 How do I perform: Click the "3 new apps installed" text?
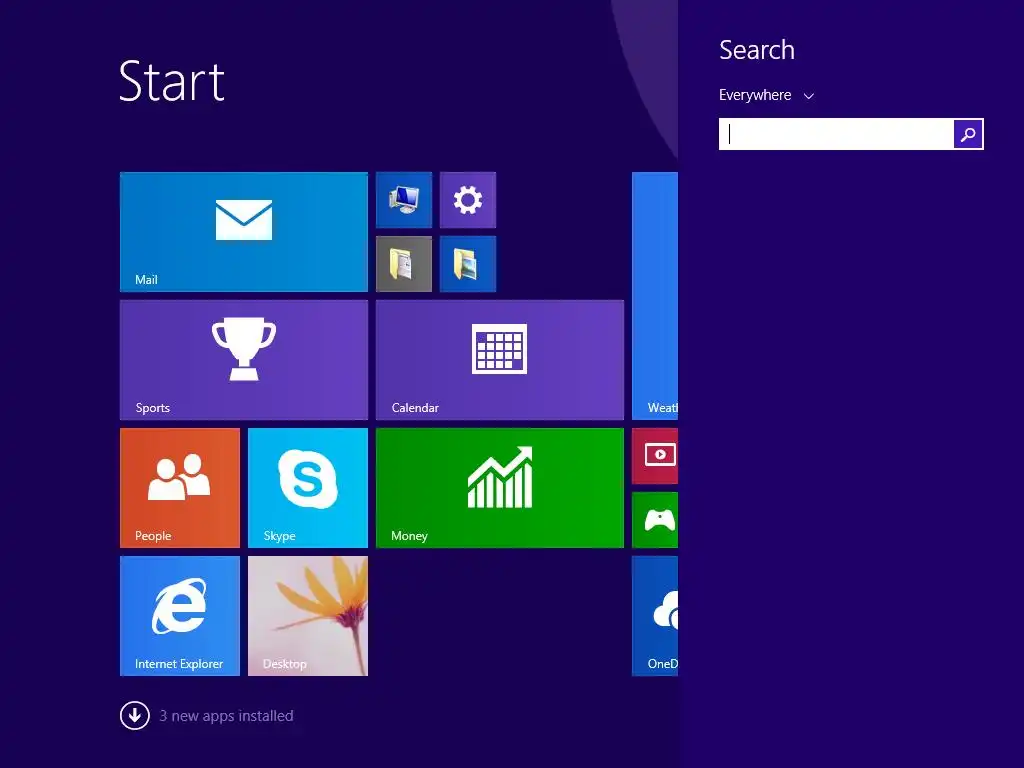tap(226, 716)
